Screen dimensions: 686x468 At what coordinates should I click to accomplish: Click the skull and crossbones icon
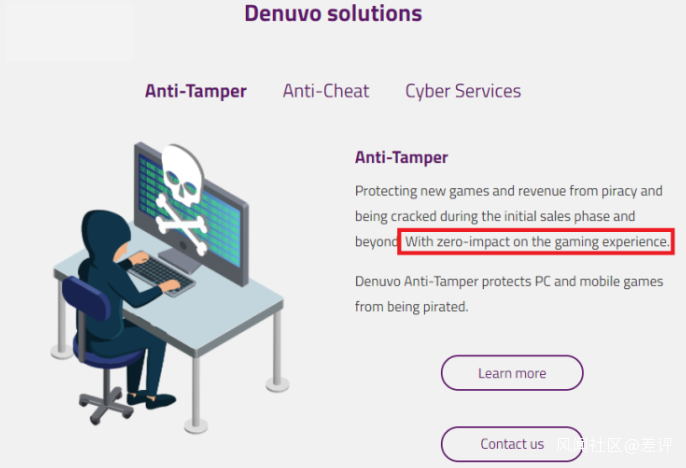click(x=182, y=197)
